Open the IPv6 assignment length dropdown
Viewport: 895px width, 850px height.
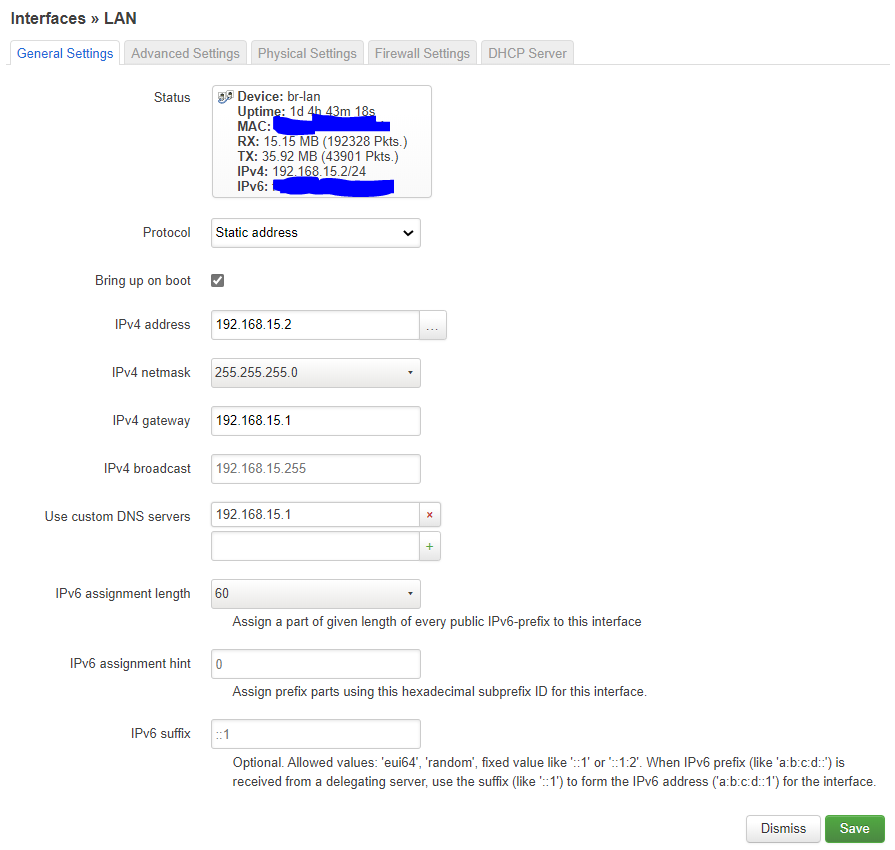pyautogui.click(x=315, y=594)
